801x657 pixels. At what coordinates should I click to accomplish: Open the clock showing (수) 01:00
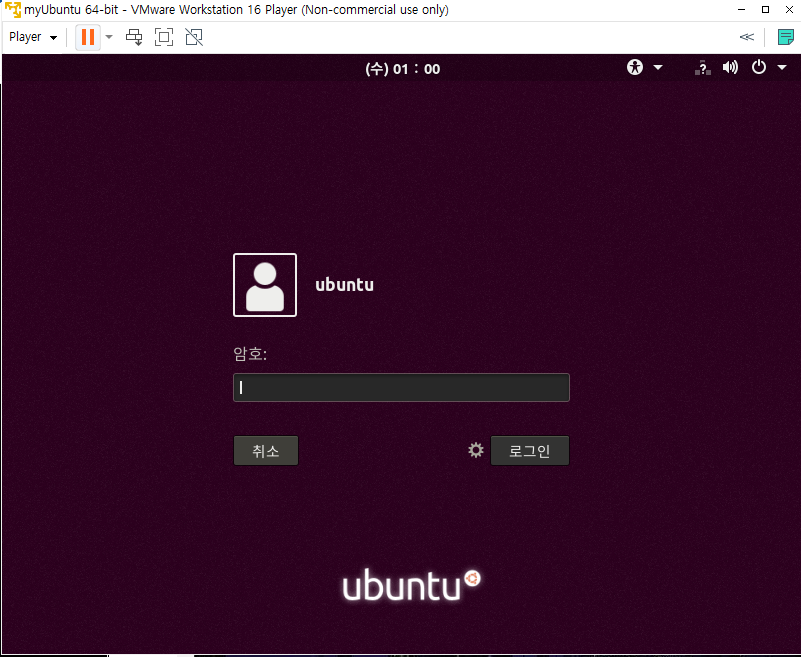click(403, 69)
